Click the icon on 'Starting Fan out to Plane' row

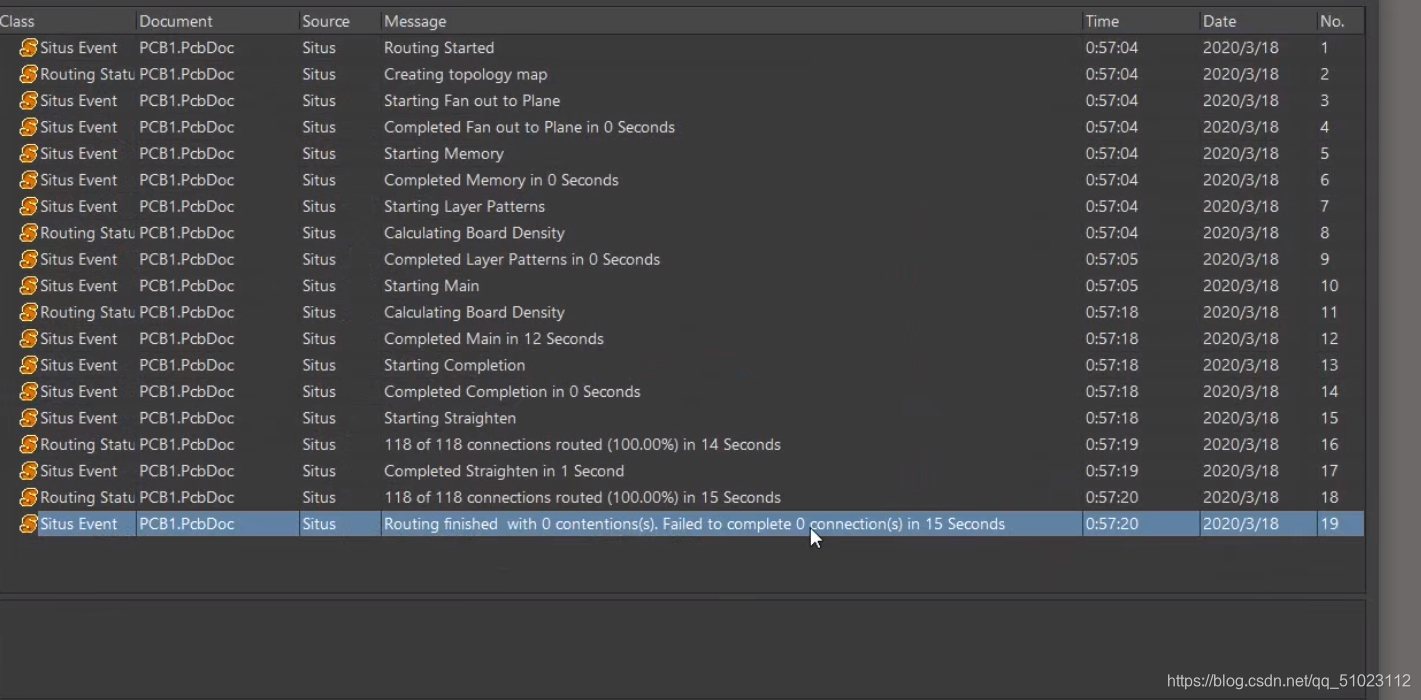pyautogui.click(x=29, y=101)
